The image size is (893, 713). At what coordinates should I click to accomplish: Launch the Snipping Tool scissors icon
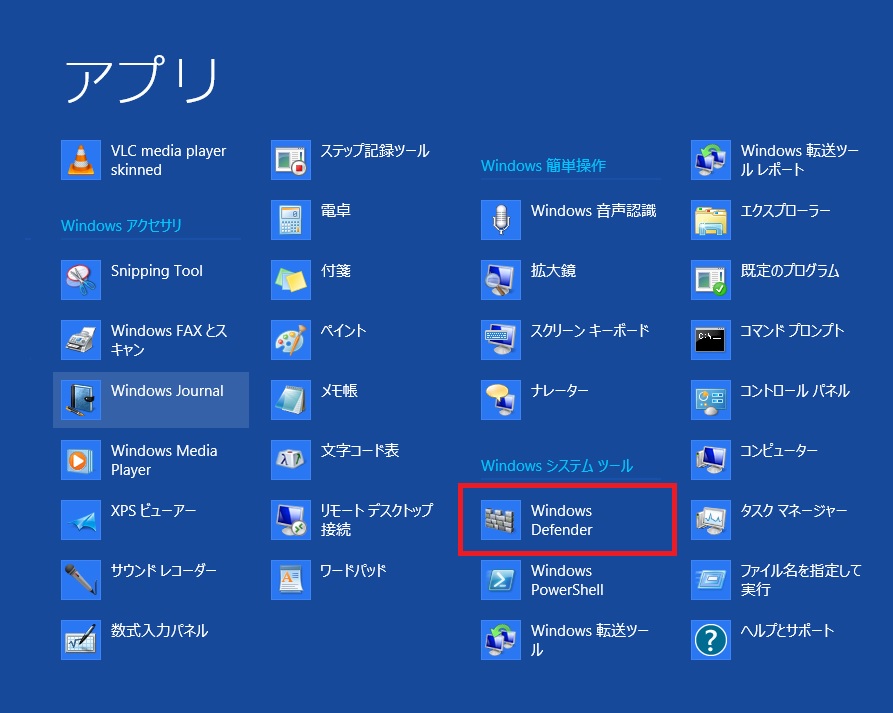click(81, 280)
